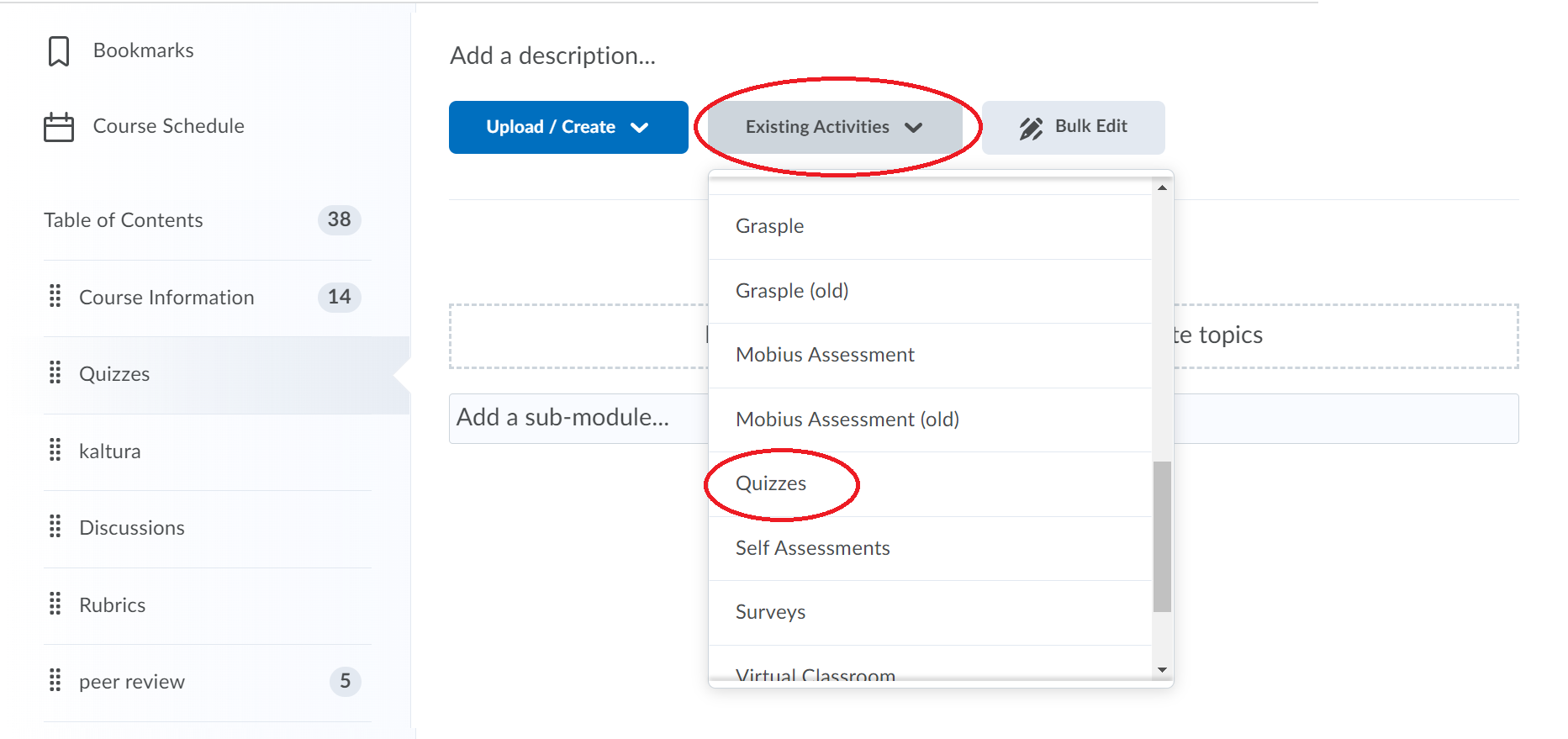Open Course Schedule via its calendar icon
This screenshot has height=739, width=1568.
pos(57,126)
